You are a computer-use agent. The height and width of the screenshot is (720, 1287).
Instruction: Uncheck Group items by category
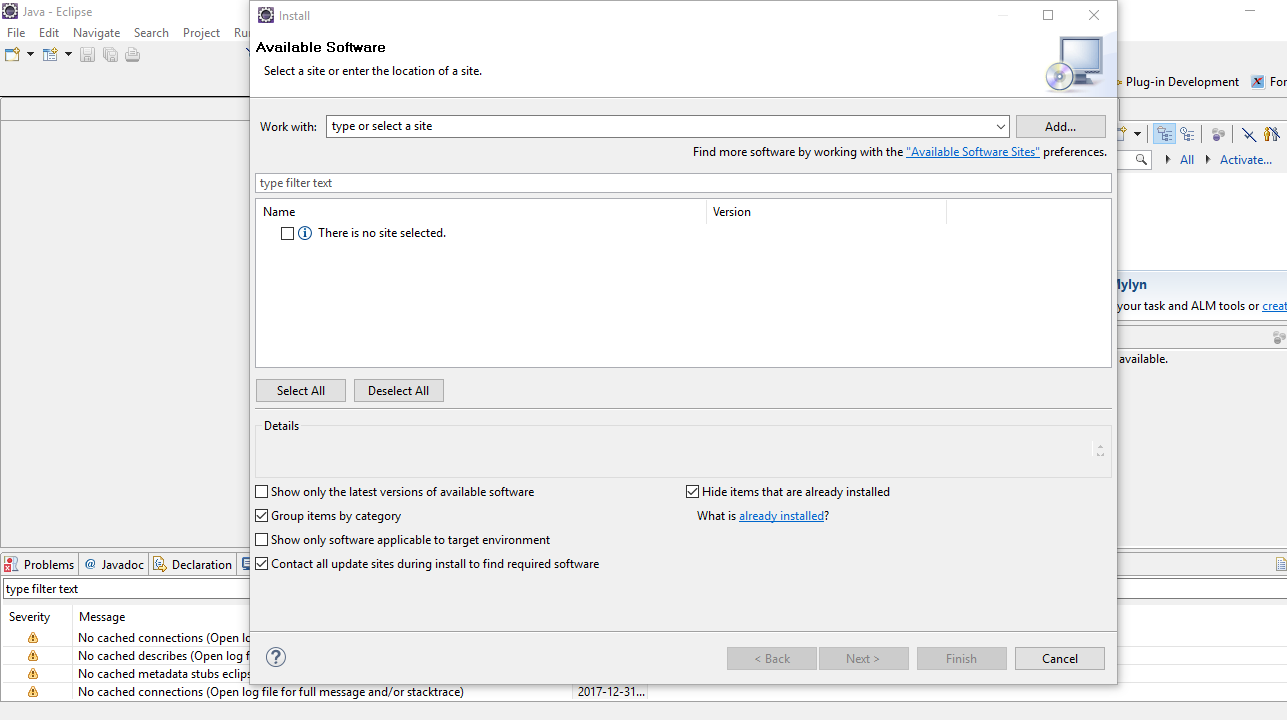coord(262,516)
